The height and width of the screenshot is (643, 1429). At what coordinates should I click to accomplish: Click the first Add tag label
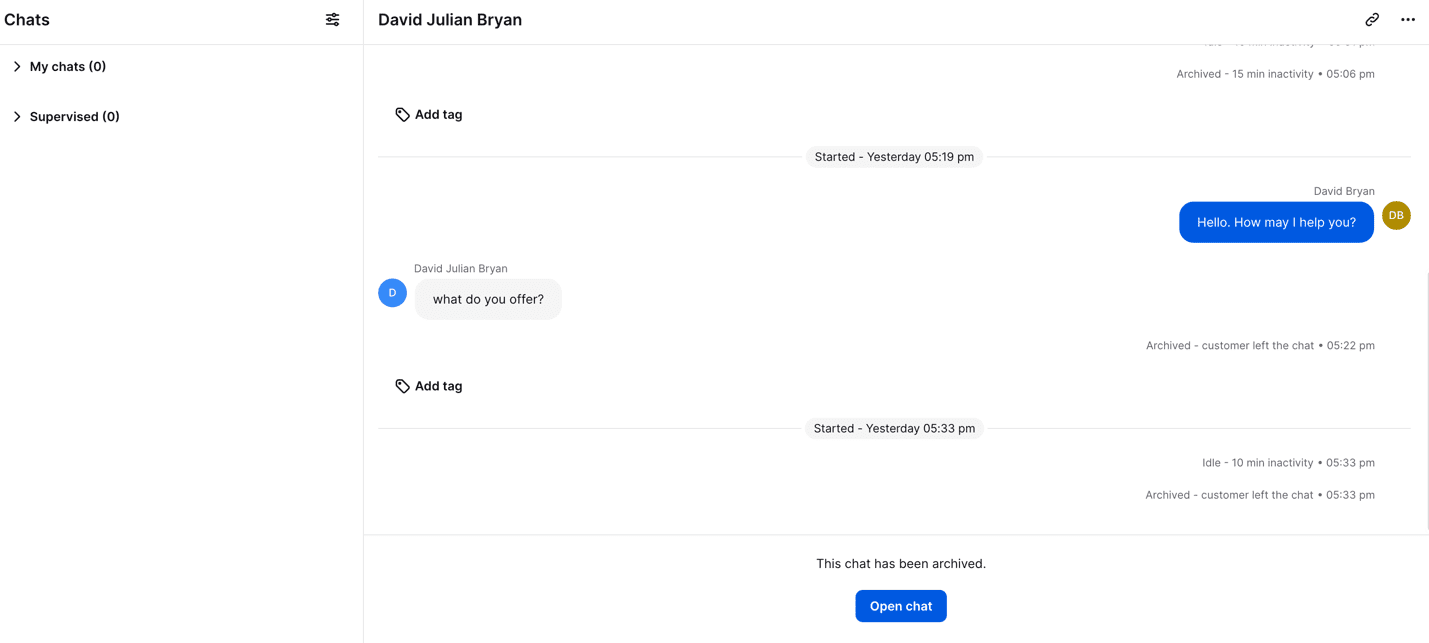438,114
